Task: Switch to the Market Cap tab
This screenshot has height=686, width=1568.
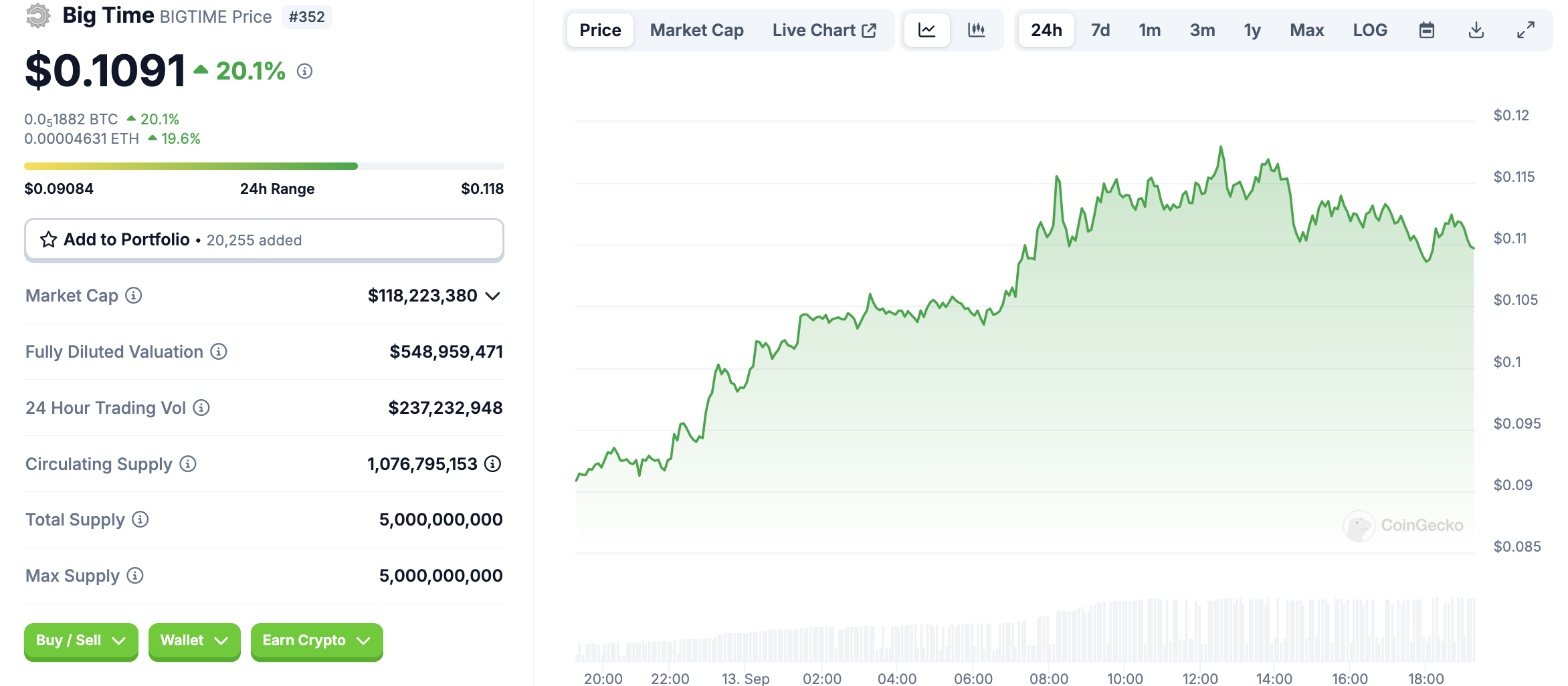Action: 696,30
